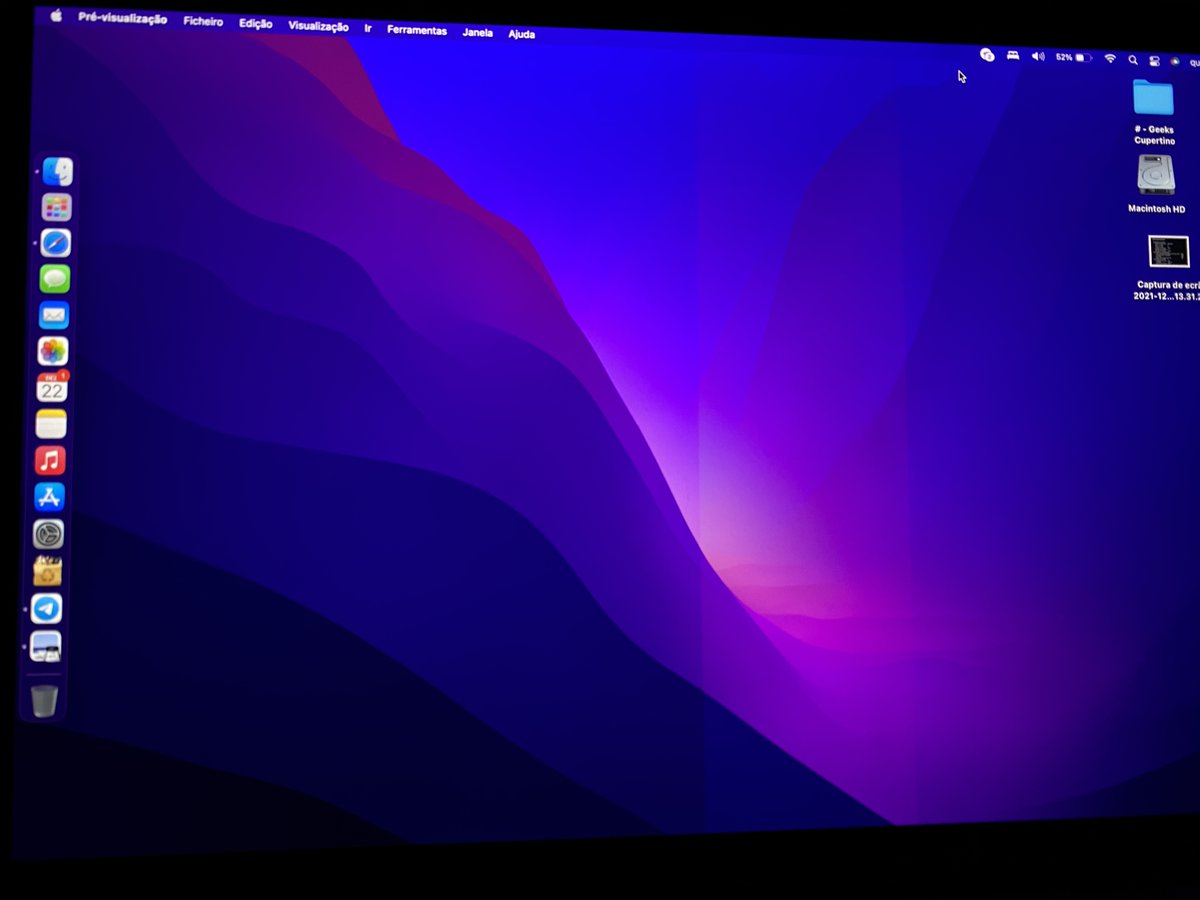
Task: Click the Wi-Fi status icon
Action: [1110, 58]
